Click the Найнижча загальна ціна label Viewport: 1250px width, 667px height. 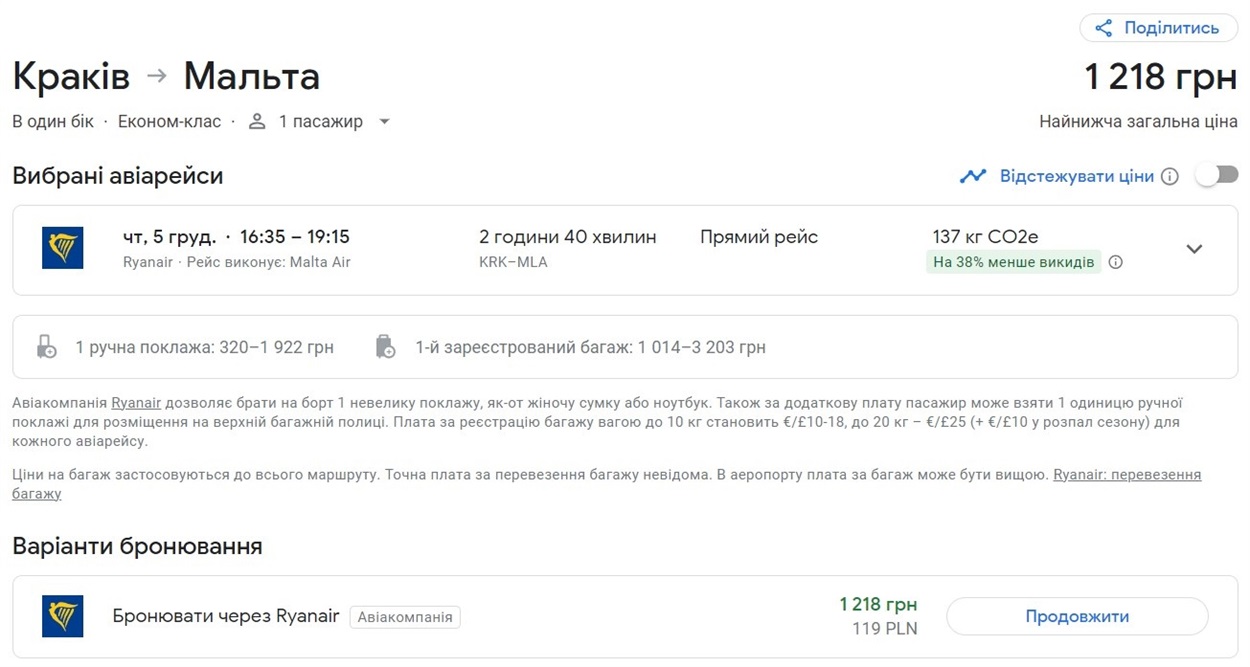1138,122
